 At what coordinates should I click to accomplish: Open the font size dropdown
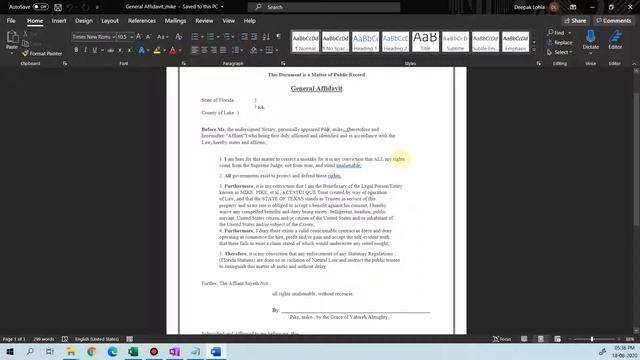pyautogui.click(x=131, y=37)
